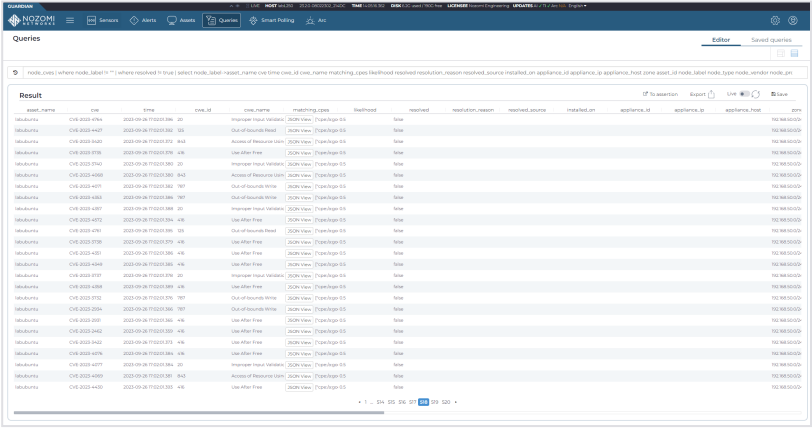Click the query history icon beside query
The image size is (812, 428).
pos(15,72)
